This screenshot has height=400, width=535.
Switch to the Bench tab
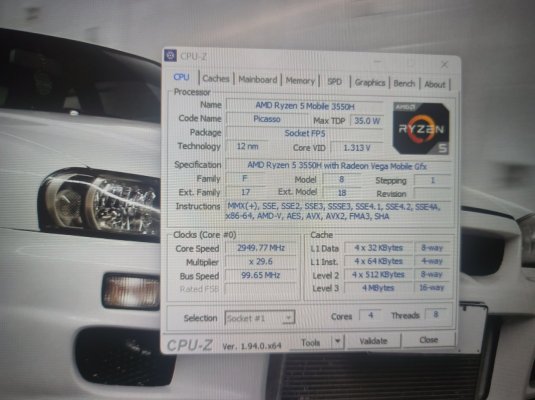tap(404, 84)
